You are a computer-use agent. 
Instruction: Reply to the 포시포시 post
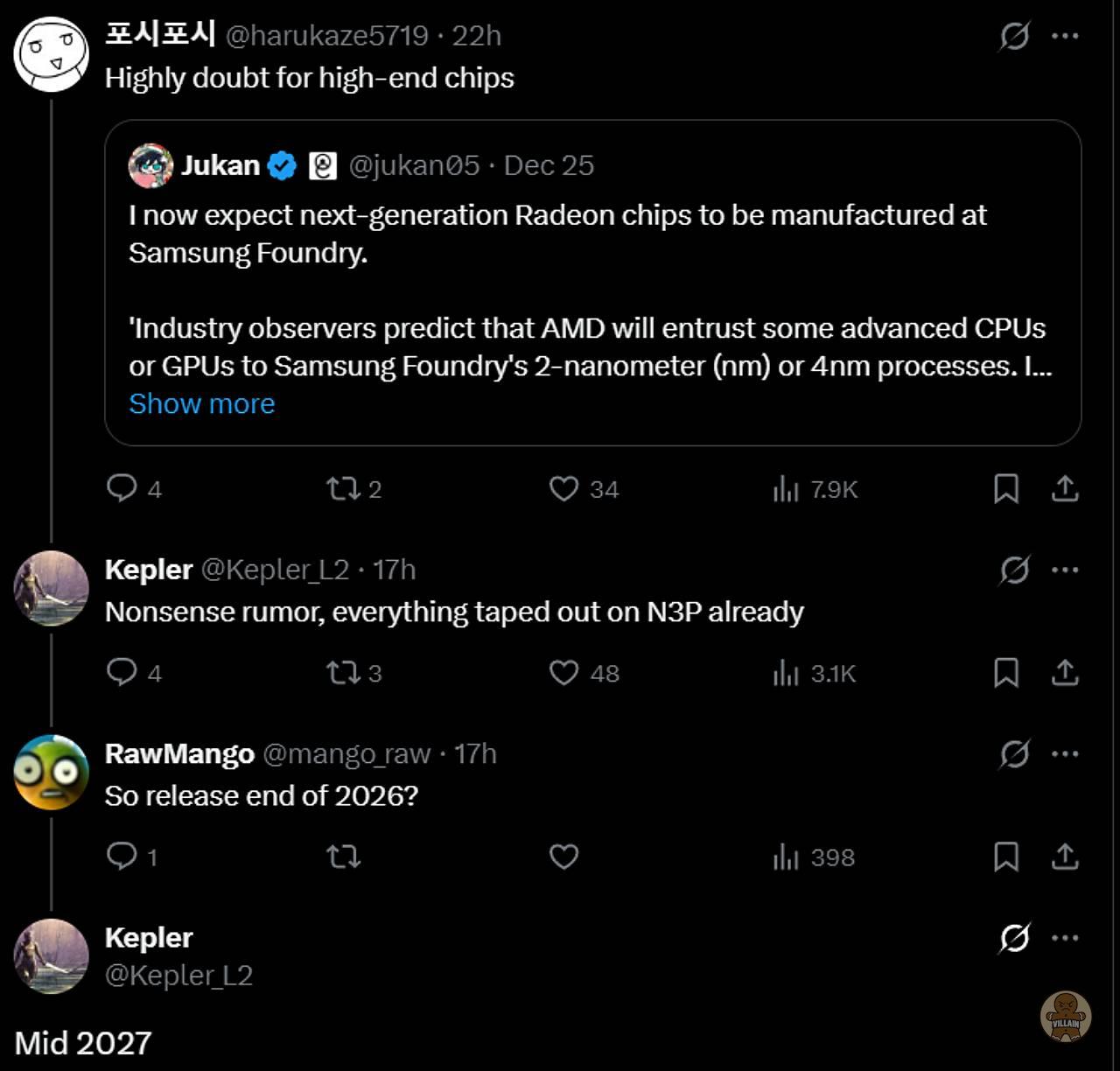coord(122,487)
